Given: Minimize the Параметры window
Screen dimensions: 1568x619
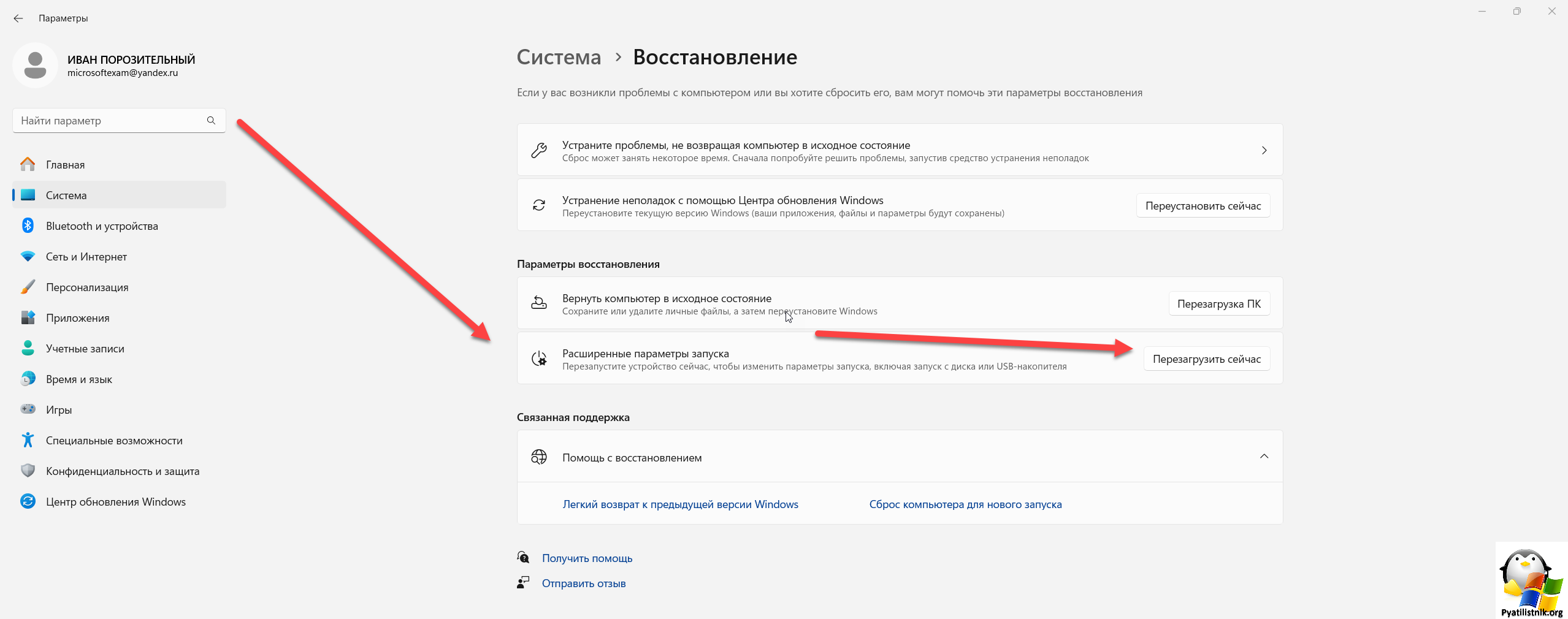Looking at the screenshot, I should [x=1482, y=11].
